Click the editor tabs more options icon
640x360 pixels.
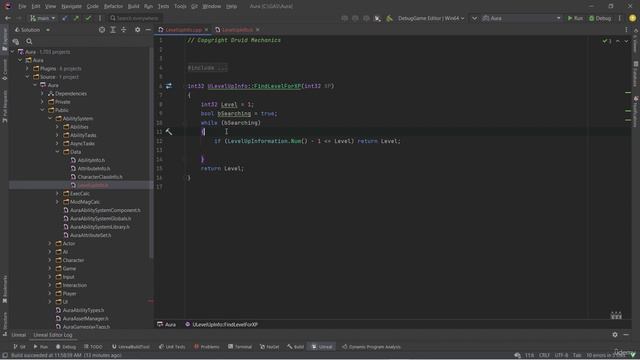(626, 30)
